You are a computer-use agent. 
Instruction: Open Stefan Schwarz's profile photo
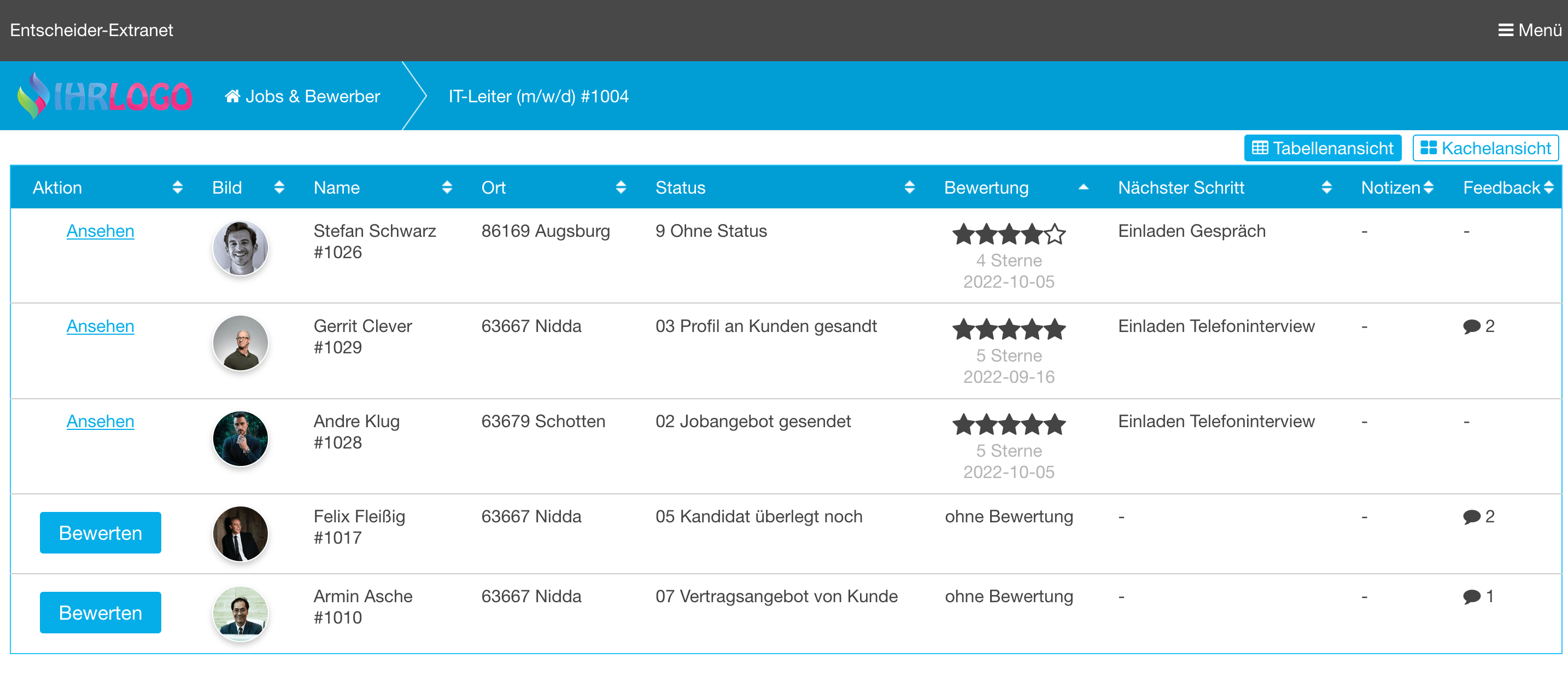(241, 248)
